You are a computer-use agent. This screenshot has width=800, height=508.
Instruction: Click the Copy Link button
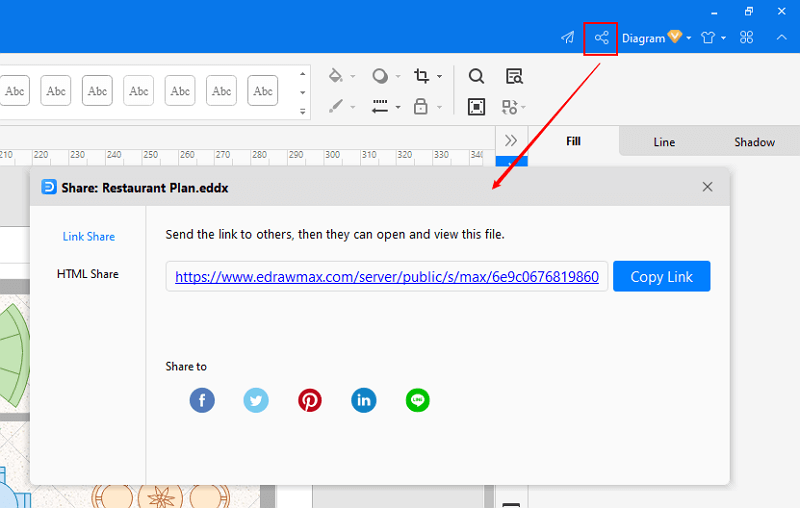click(661, 276)
